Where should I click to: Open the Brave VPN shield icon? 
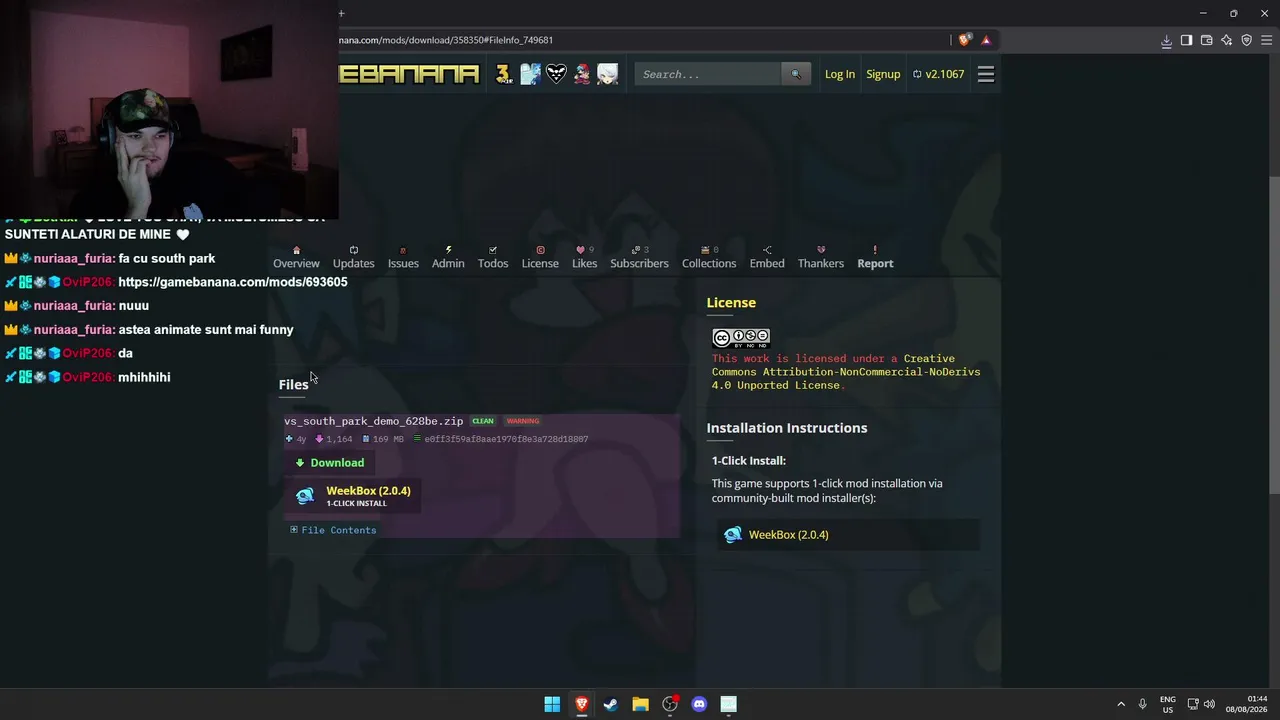point(1246,40)
